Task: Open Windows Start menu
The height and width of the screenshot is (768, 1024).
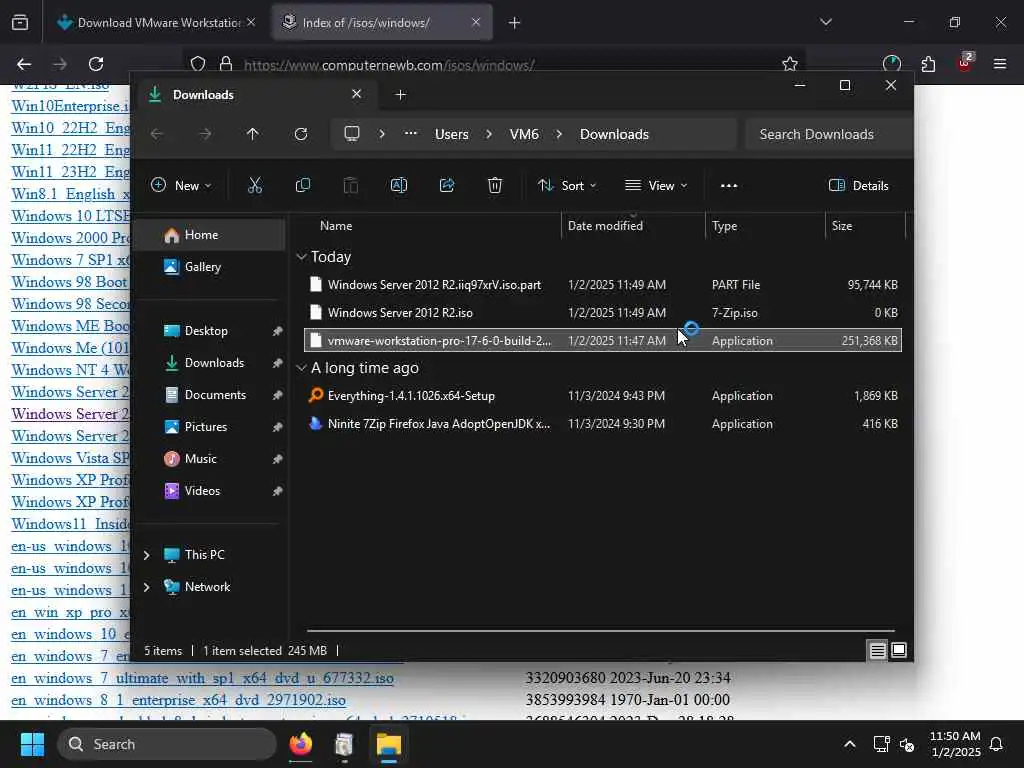Action: 32,744
